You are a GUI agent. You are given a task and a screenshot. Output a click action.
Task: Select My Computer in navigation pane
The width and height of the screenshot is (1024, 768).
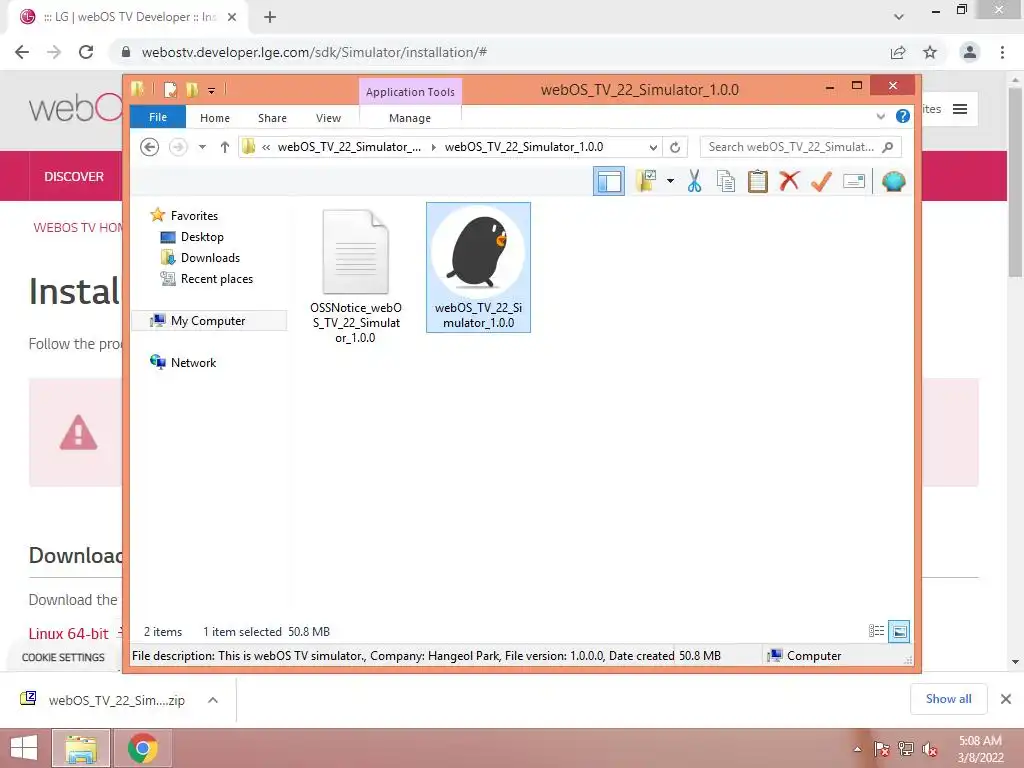tap(209, 321)
